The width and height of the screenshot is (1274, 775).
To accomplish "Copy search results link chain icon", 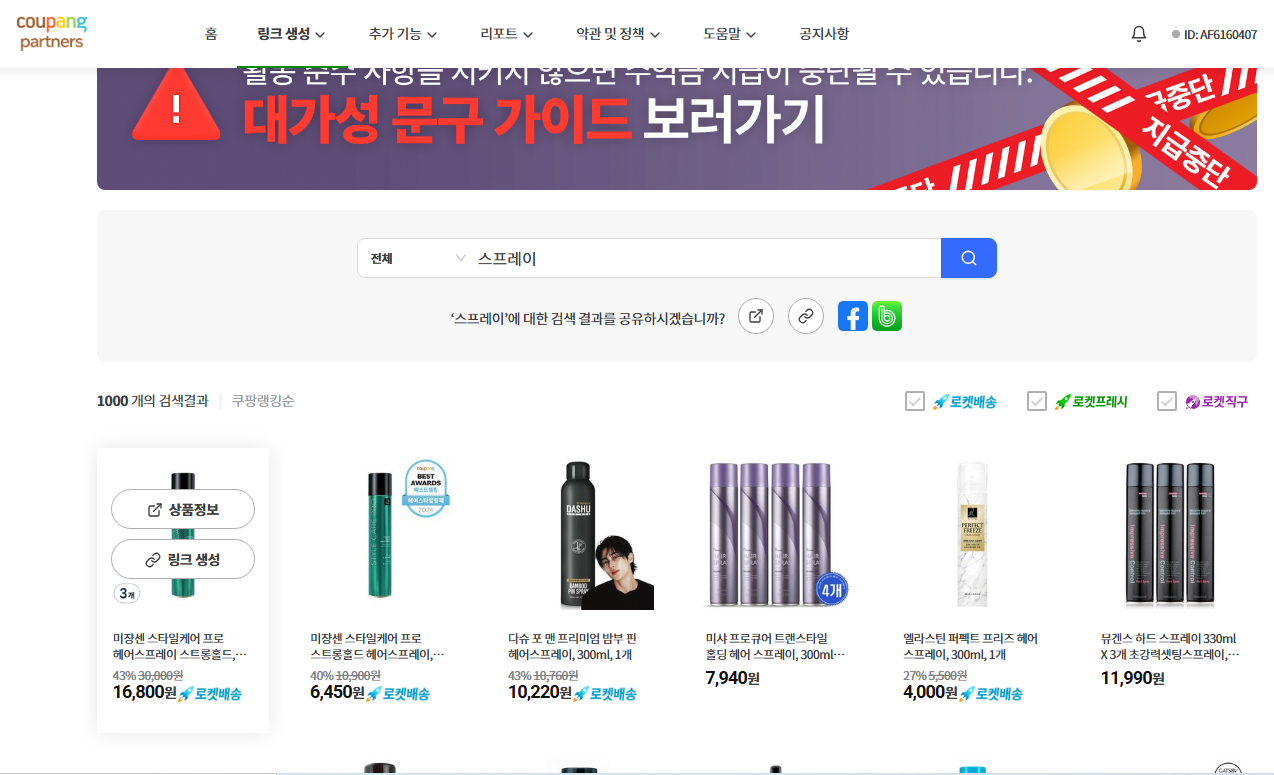I will tap(806, 317).
